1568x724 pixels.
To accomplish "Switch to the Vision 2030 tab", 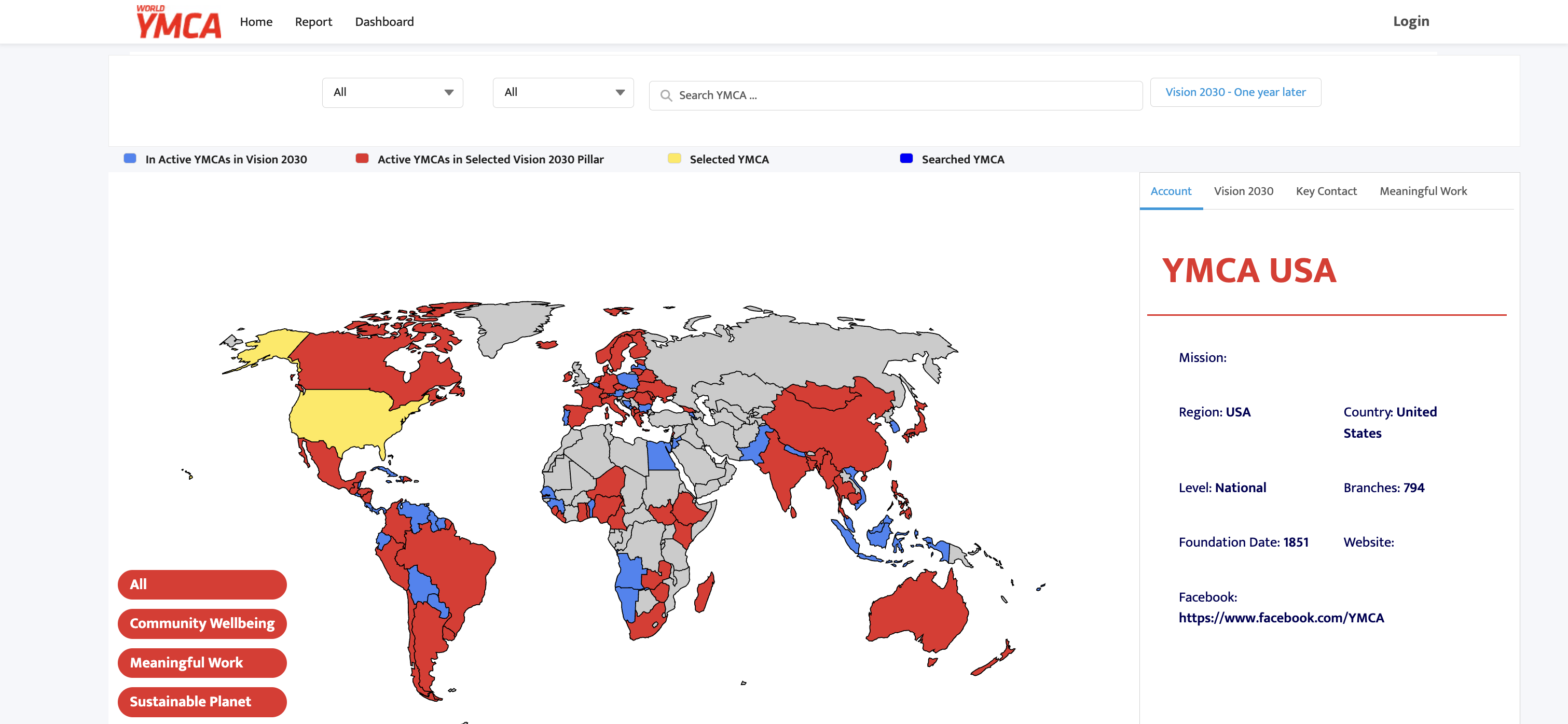I will tap(1243, 191).
